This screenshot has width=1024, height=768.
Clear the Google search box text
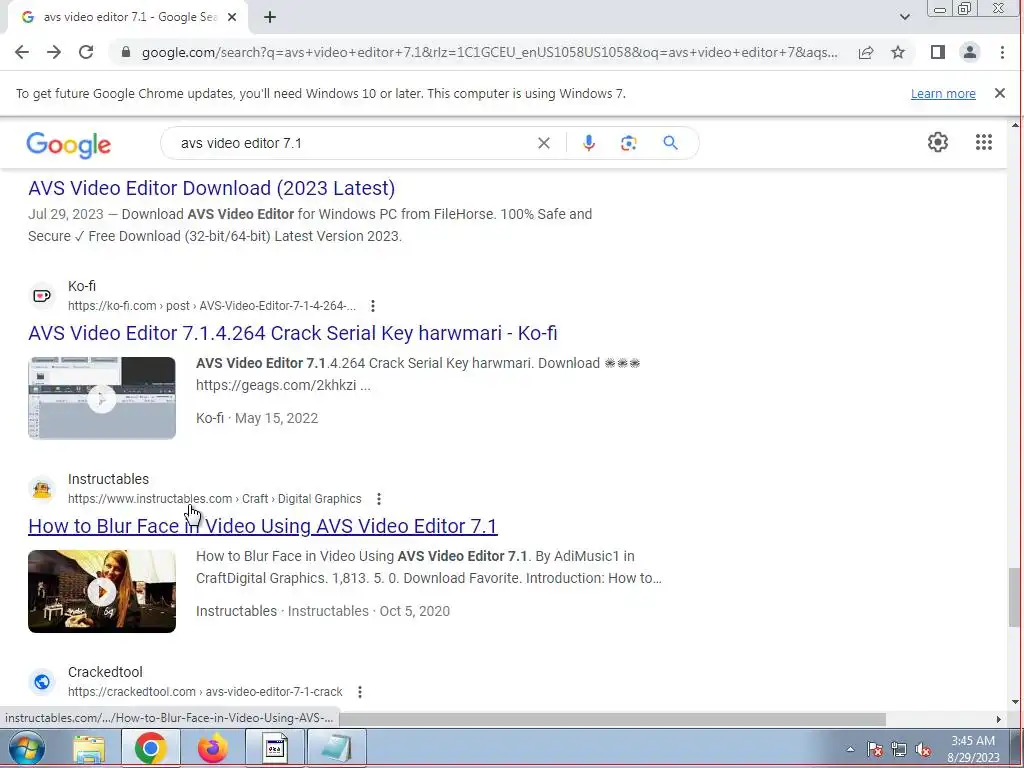coord(543,143)
